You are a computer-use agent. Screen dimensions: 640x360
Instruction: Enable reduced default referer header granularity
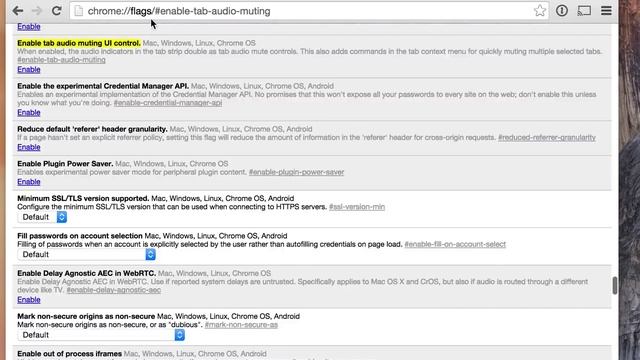(29, 147)
